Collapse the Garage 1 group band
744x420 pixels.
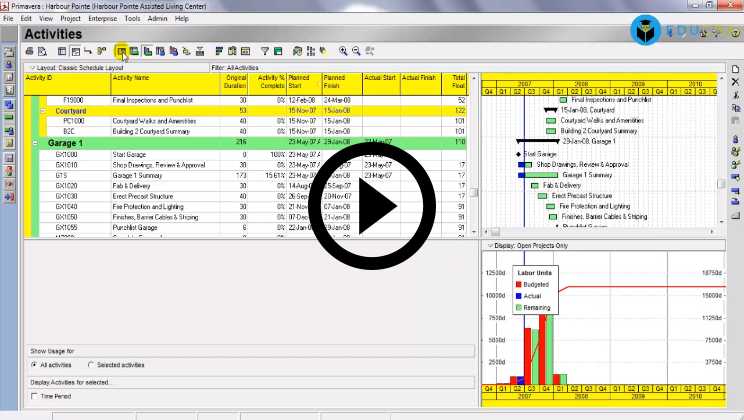tap(35, 143)
